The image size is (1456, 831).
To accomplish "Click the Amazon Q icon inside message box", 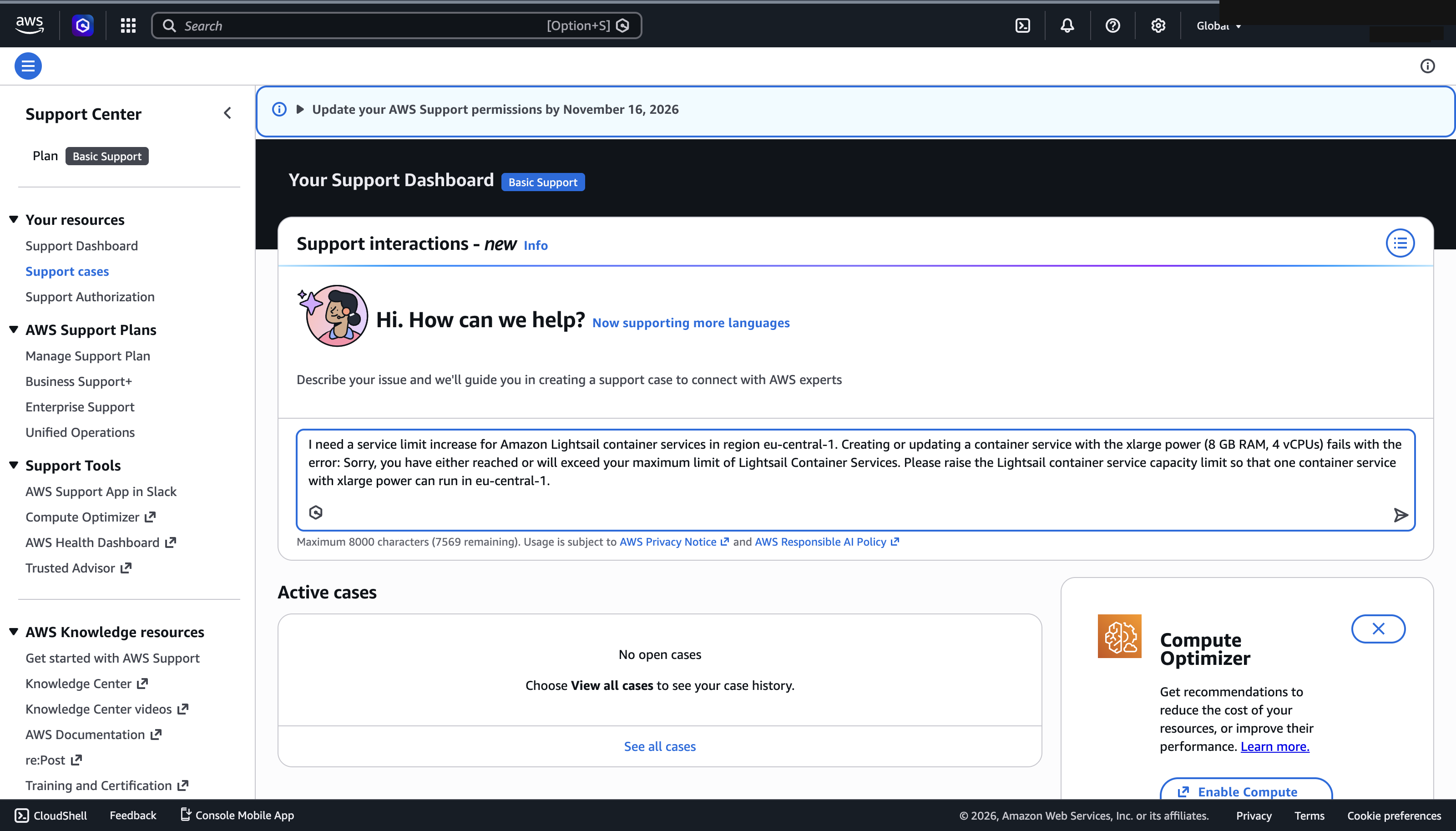I will [315, 512].
